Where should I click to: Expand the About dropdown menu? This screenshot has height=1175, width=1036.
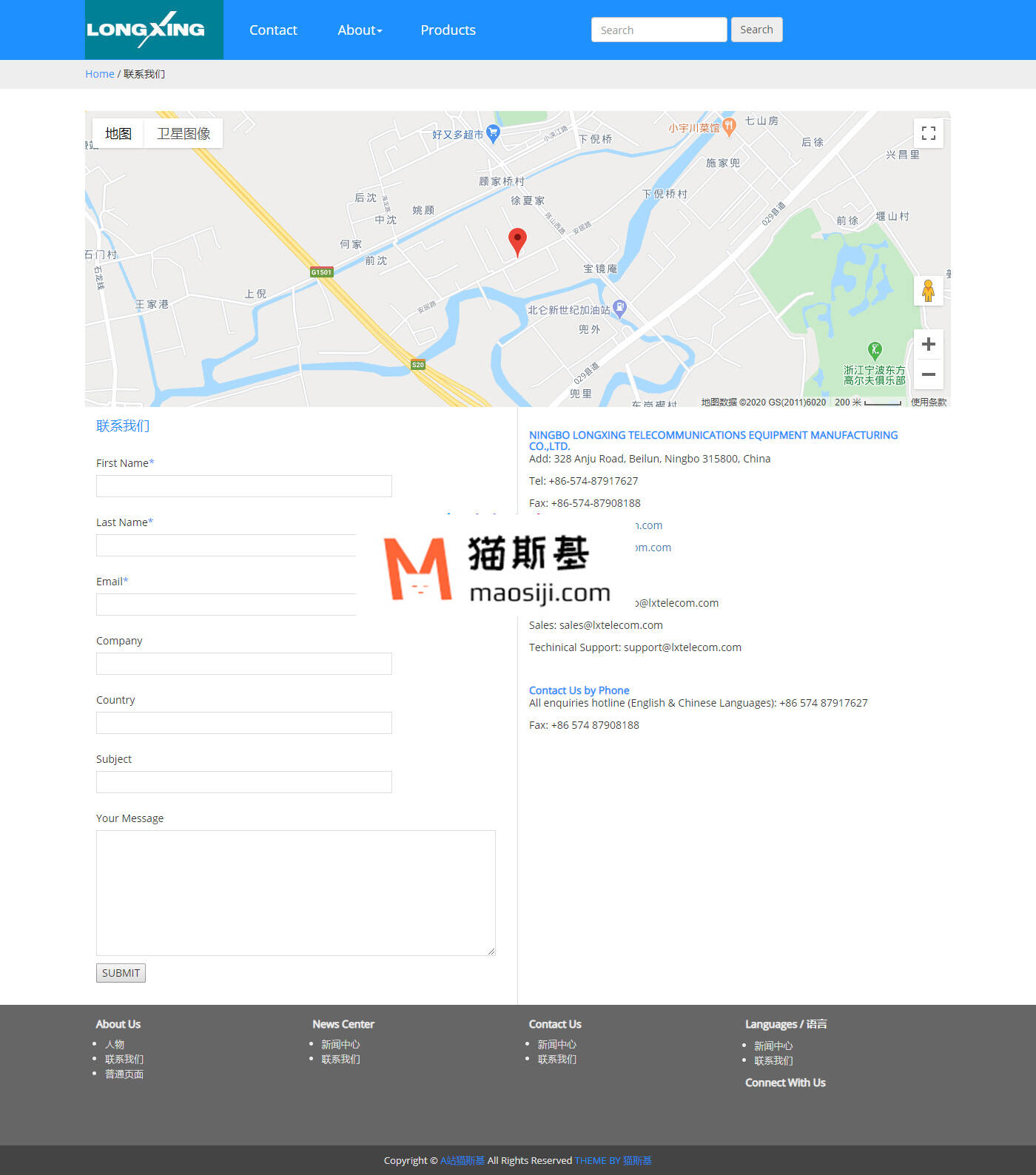pyautogui.click(x=360, y=30)
